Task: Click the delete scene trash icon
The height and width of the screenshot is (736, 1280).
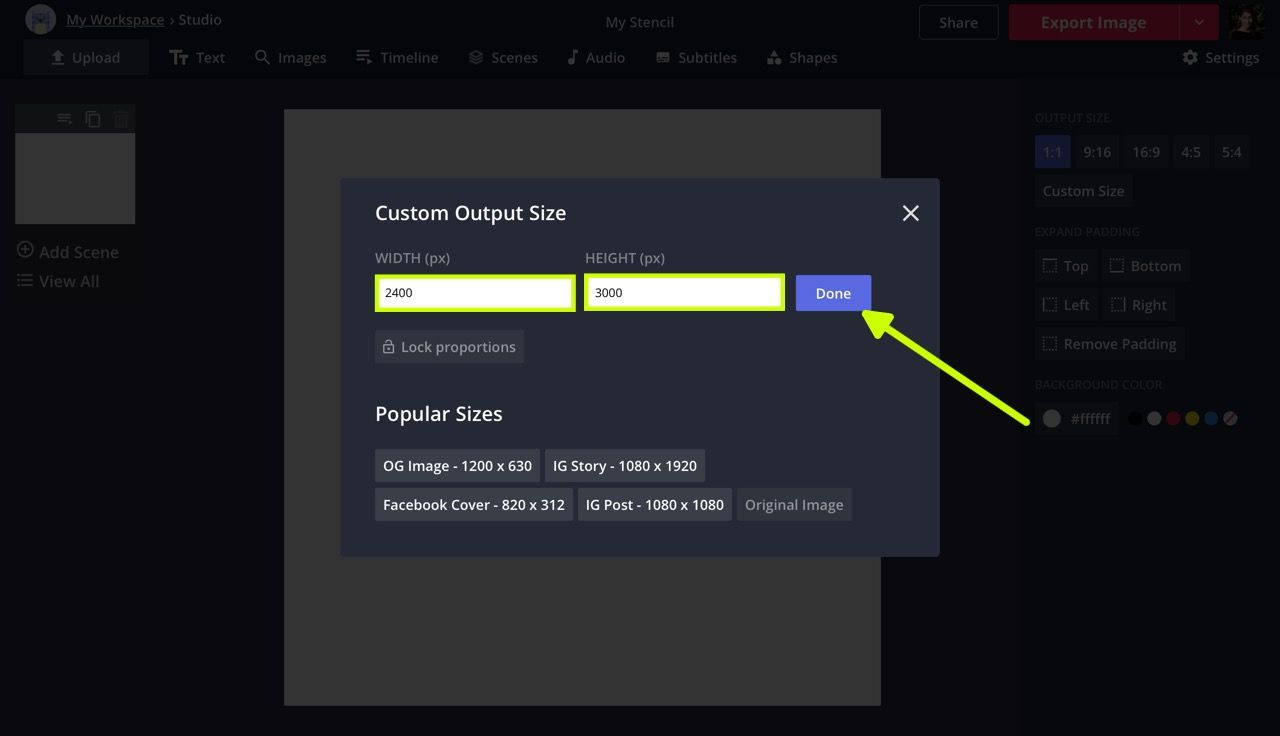Action: pyautogui.click(x=121, y=119)
